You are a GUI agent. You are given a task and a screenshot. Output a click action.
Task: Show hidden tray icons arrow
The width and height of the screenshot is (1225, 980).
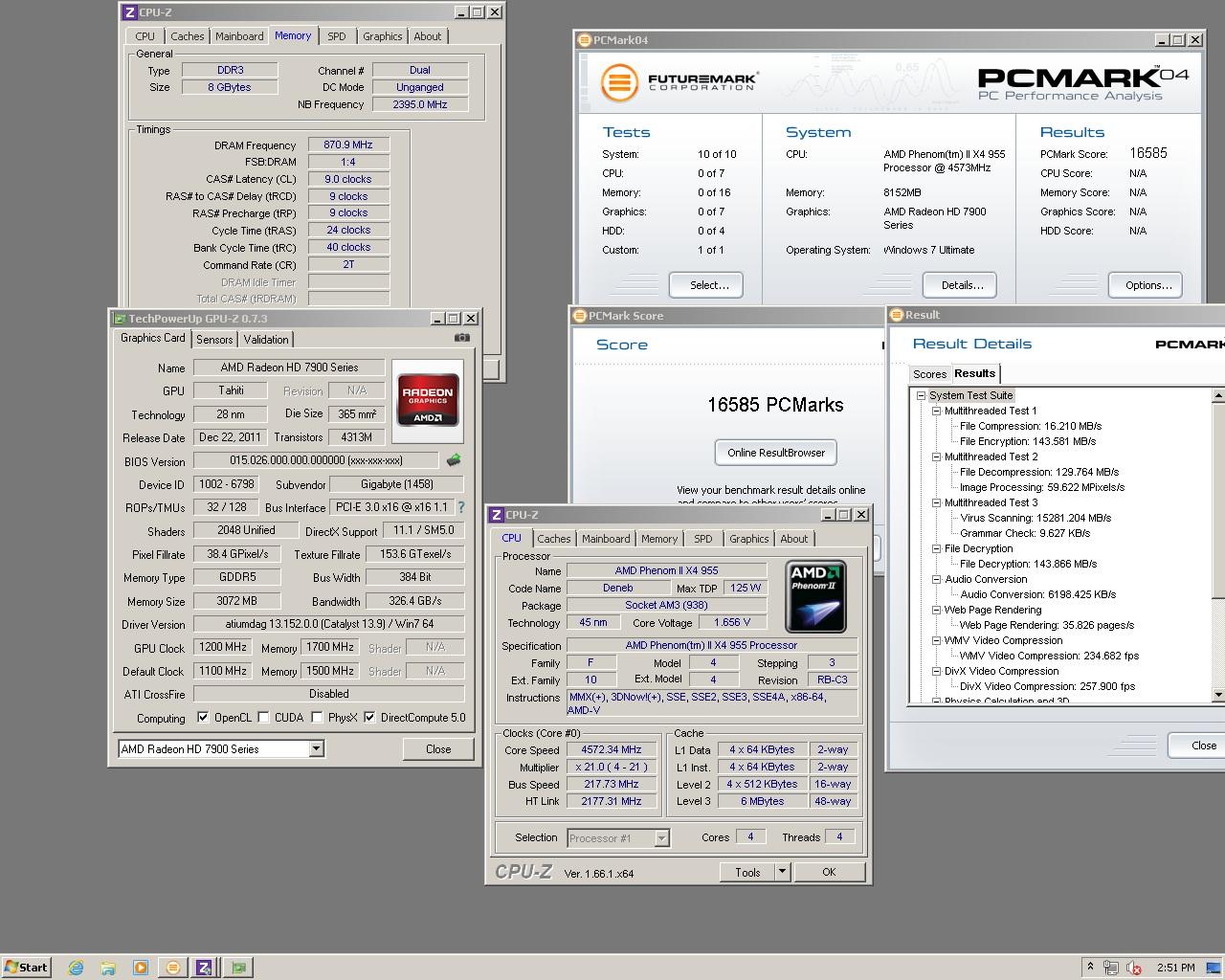pos(1089,968)
